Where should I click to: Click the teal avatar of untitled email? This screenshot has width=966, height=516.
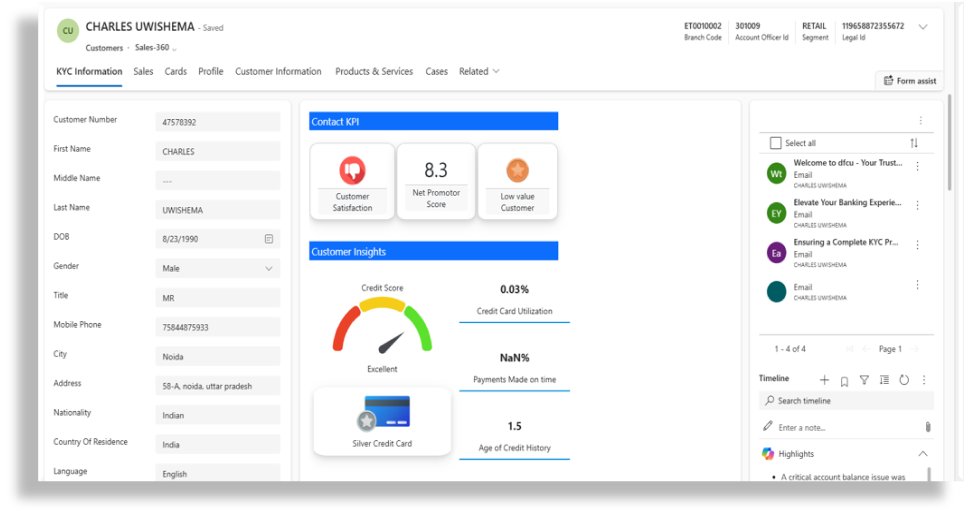point(776,291)
